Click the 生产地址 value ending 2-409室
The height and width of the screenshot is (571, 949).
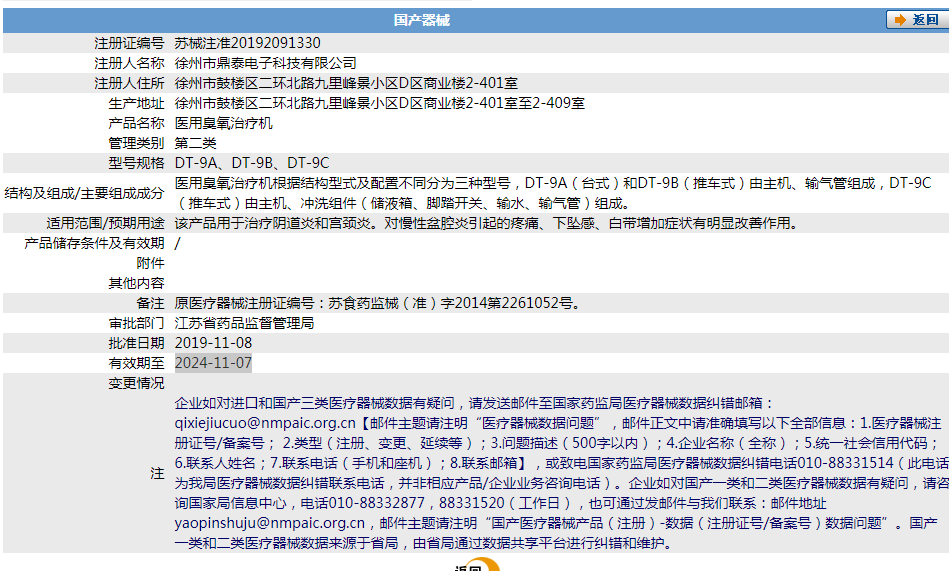pyautogui.click(x=379, y=103)
